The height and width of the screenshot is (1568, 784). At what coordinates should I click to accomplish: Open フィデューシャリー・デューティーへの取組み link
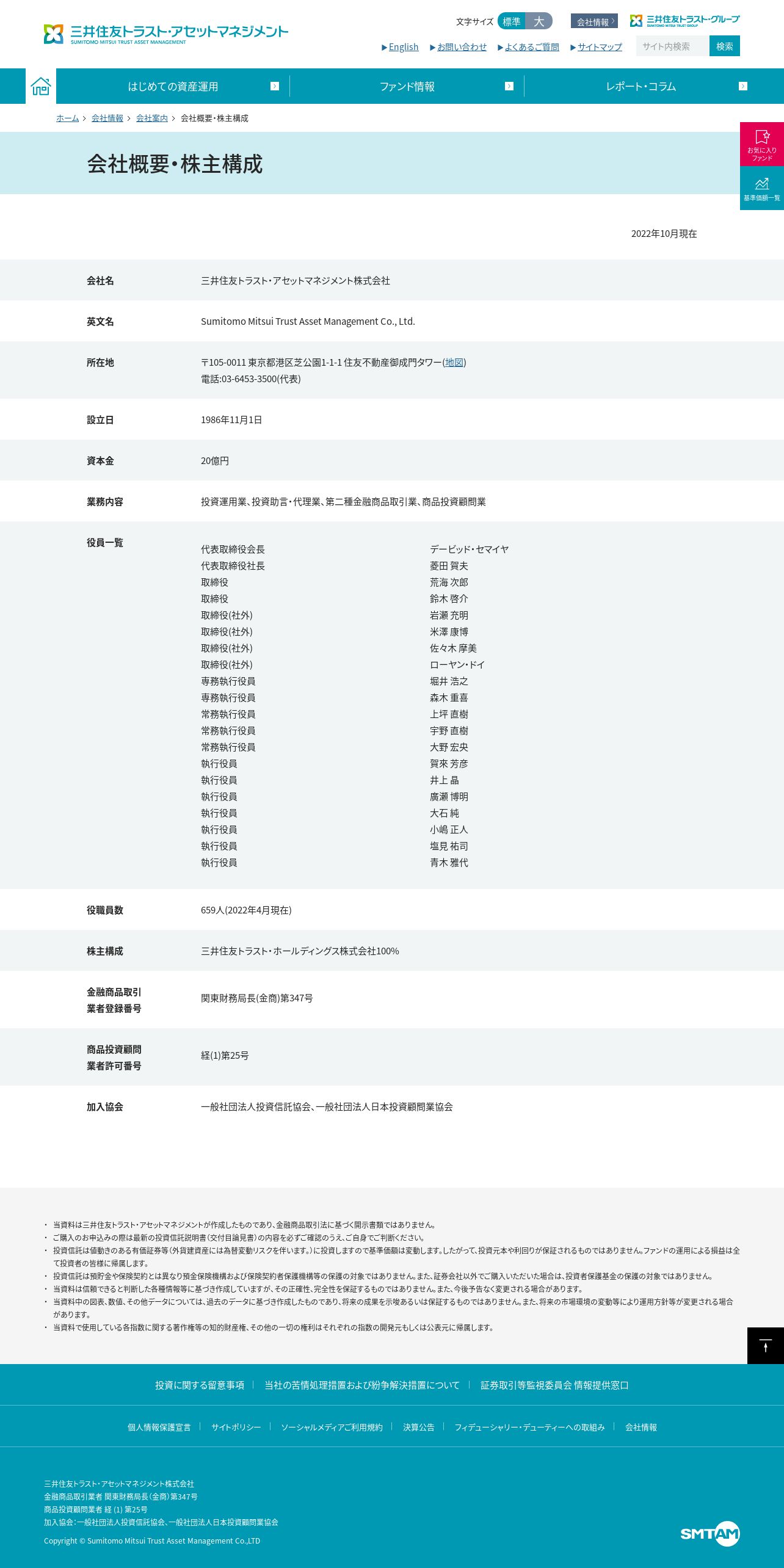click(x=529, y=1427)
